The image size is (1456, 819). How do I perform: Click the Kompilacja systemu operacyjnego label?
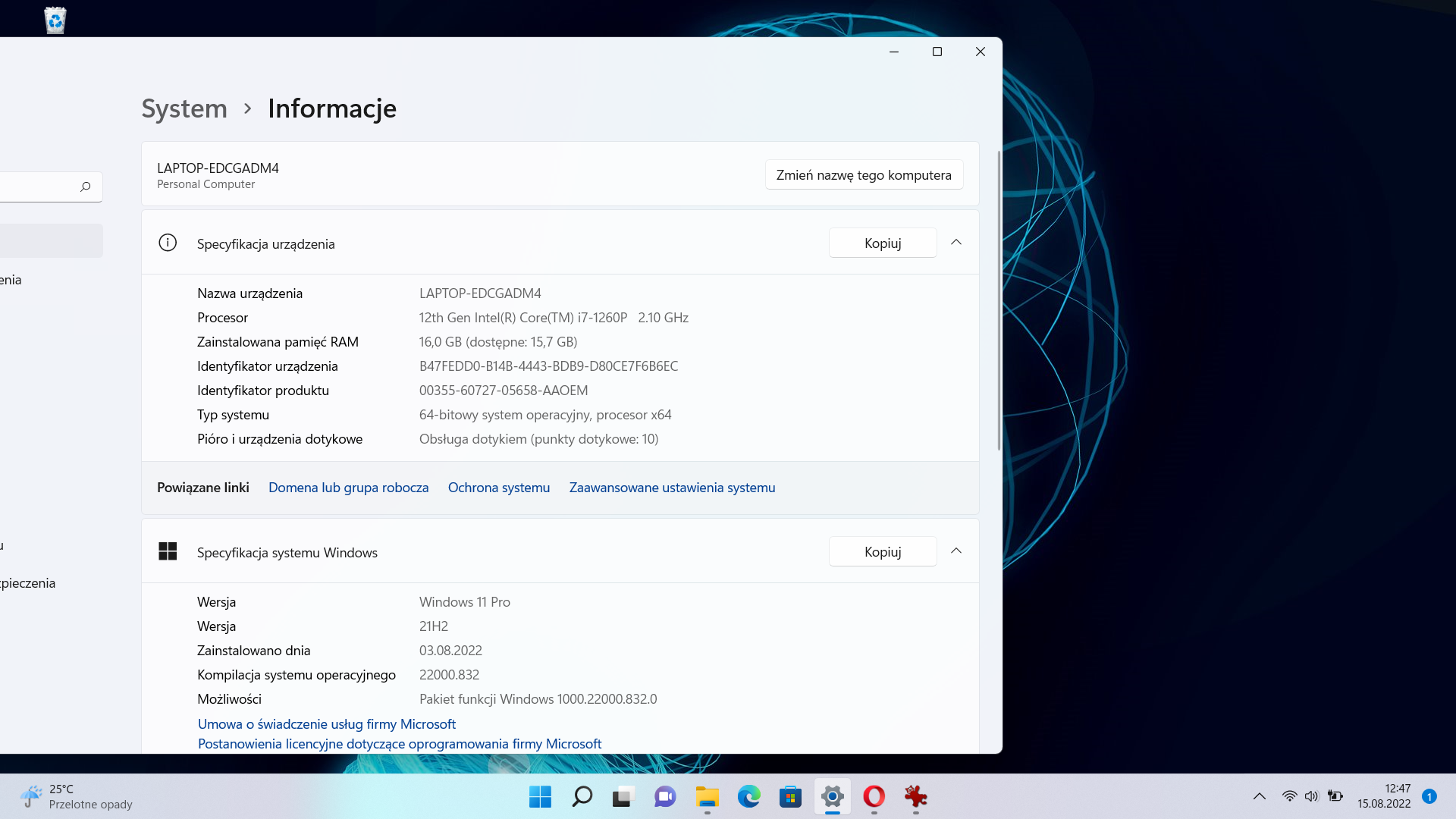pyautogui.click(x=297, y=675)
